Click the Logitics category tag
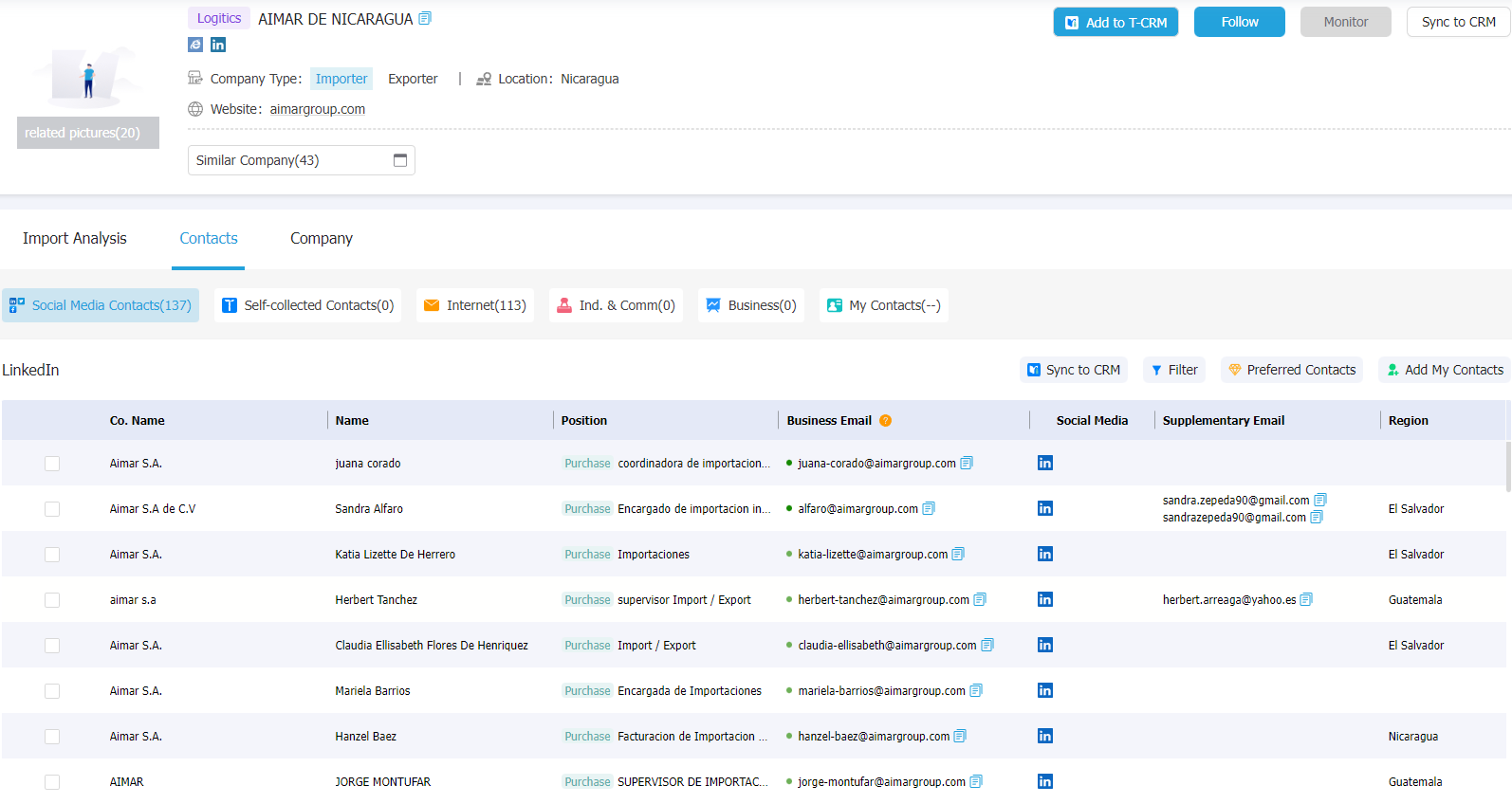The width and height of the screenshot is (1512, 804). (219, 18)
